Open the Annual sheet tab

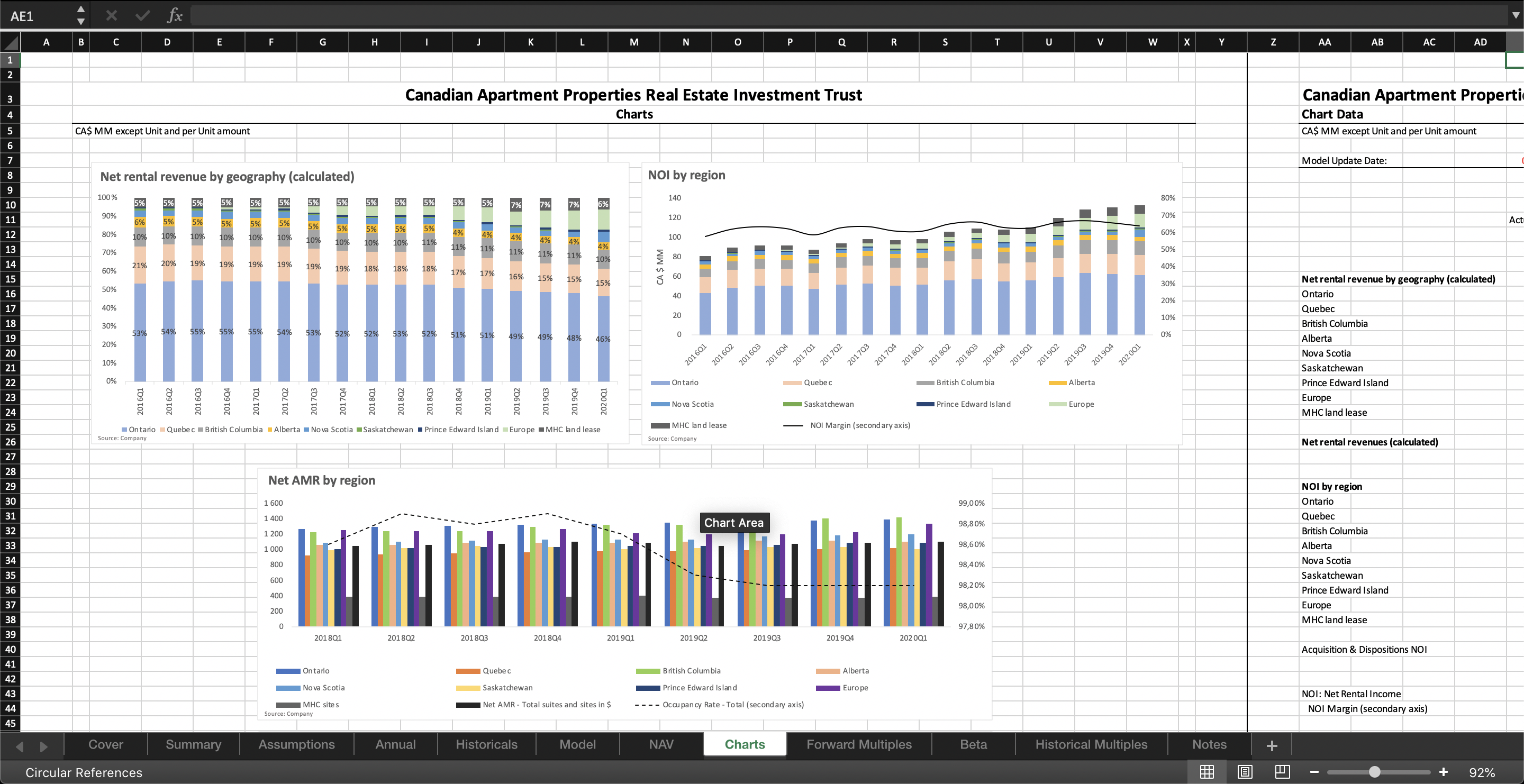tap(396, 744)
